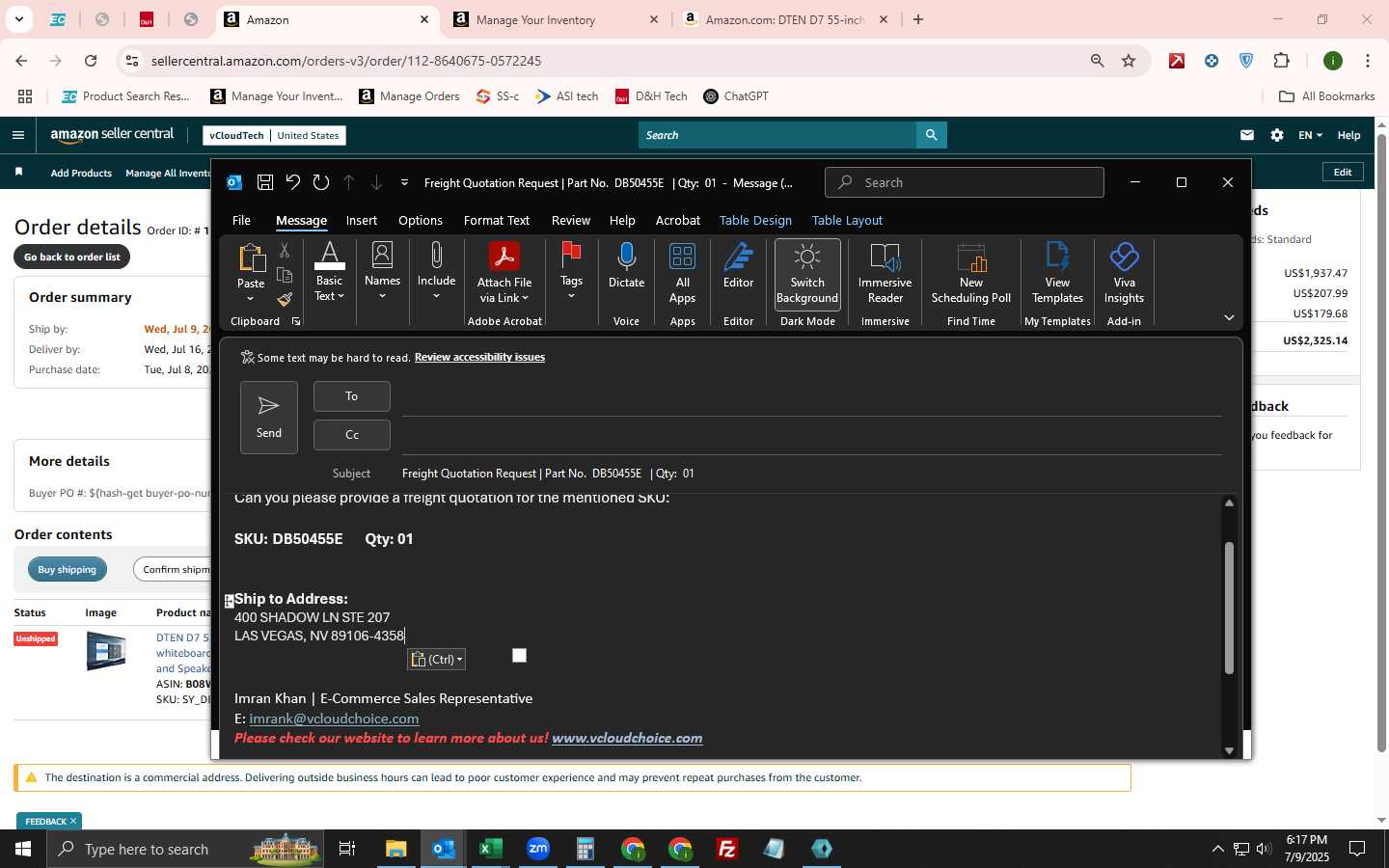Screen dimensions: 1389x868
Task: Toggle Switch Background dark mode
Action: coord(807,274)
